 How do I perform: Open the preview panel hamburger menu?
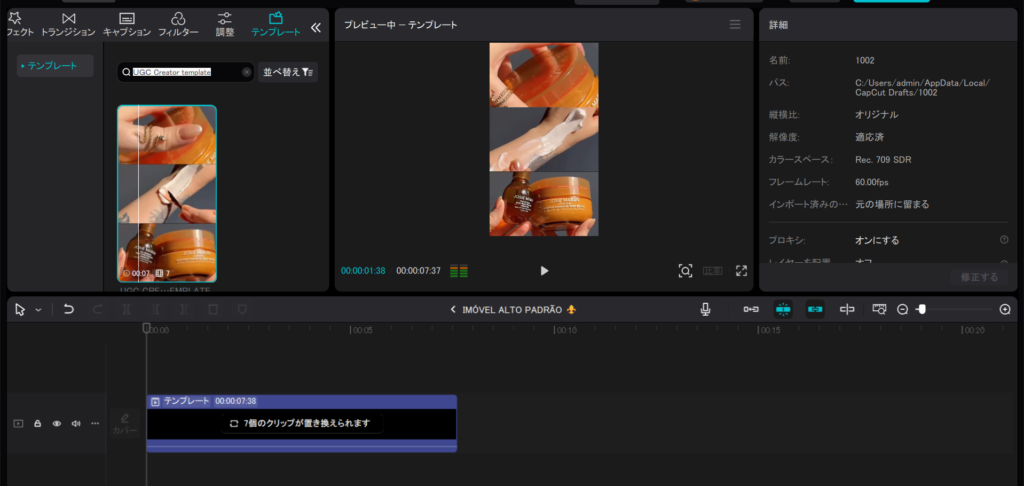[735, 25]
